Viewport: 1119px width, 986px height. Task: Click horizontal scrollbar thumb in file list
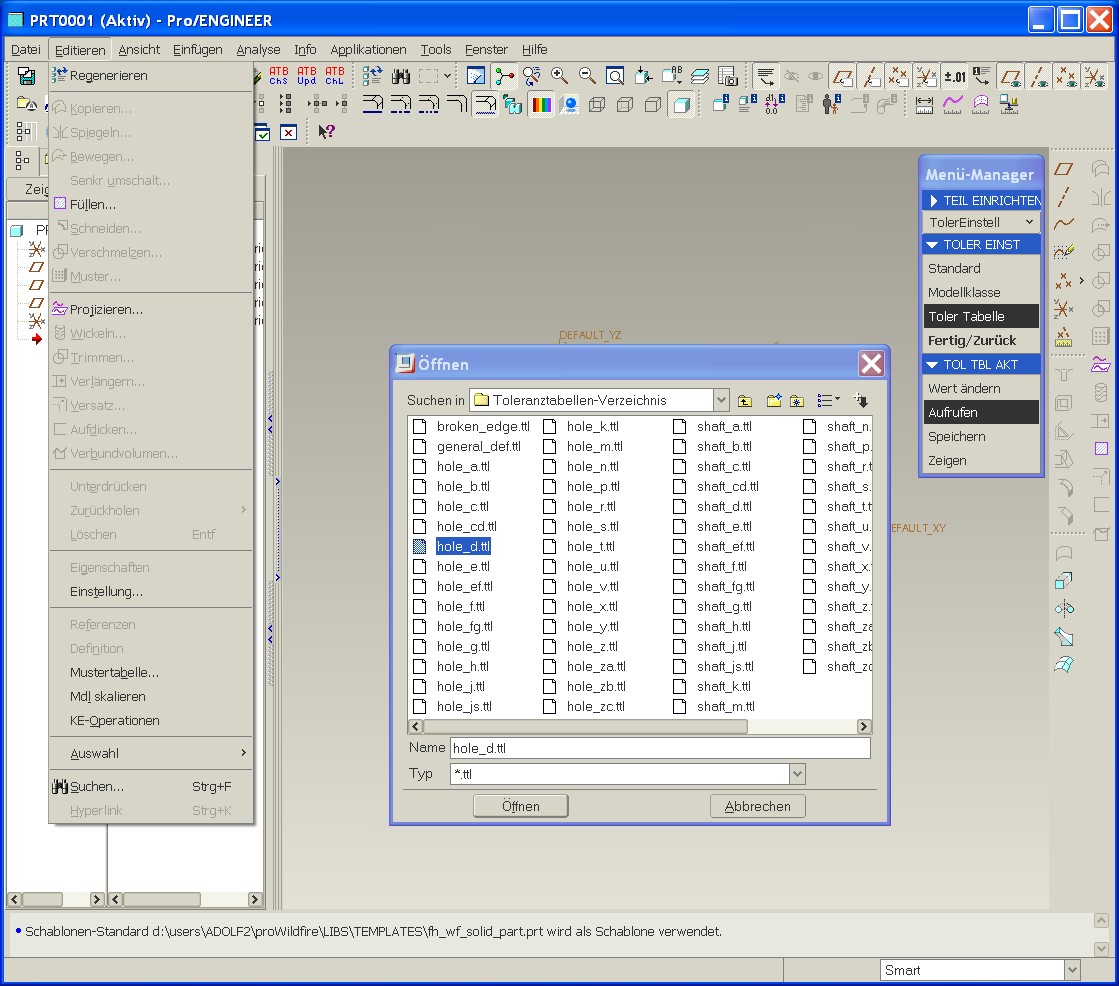click(585, 726)
